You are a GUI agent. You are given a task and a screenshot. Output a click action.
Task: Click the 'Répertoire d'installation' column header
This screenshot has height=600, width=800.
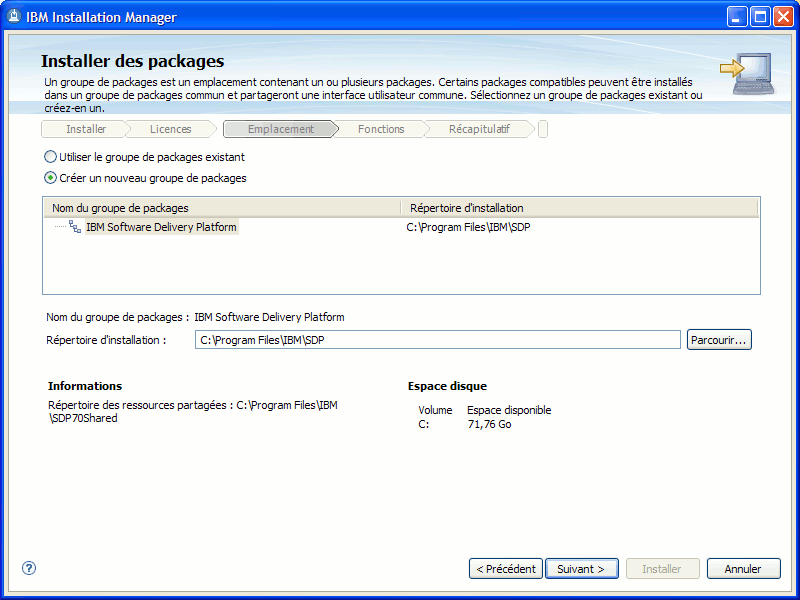click(x=580, y=208)
